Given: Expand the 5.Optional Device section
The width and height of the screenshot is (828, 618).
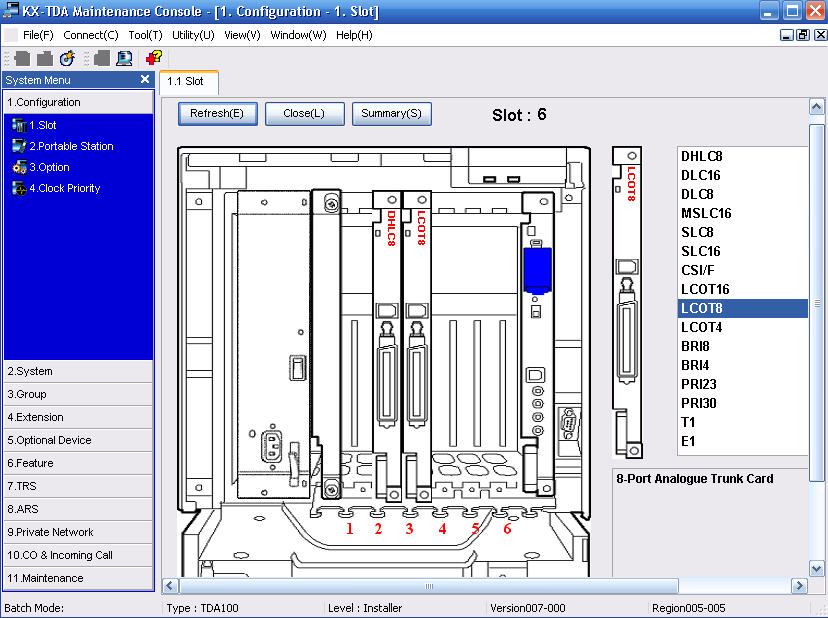Looking at the screenshot, I should pyautogui.click(x=79, y=440).
